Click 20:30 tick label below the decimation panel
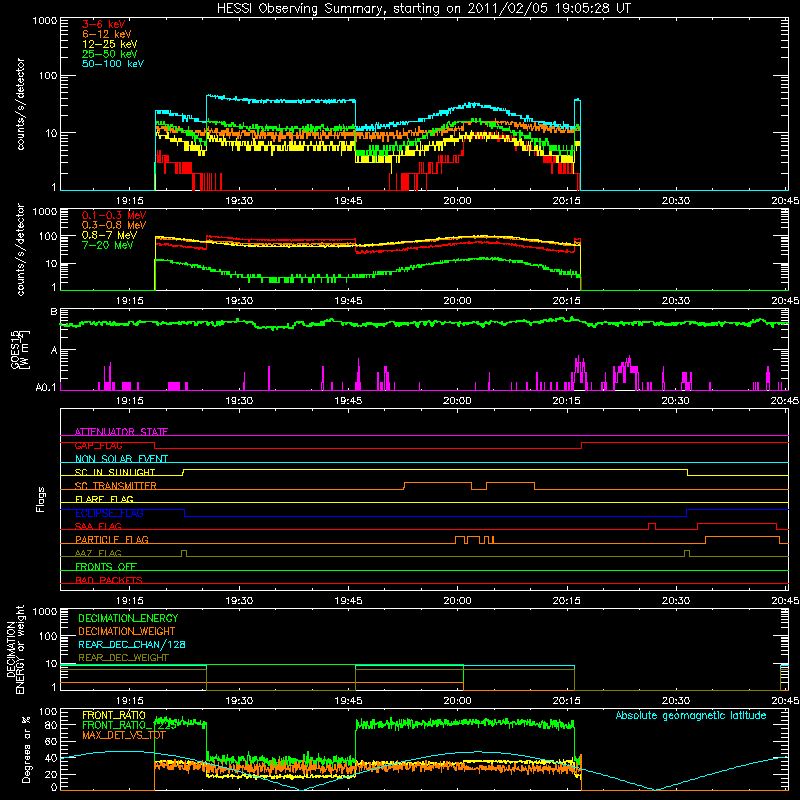Image resolution: width=800 pixels, height=800 pixels. 676,701
